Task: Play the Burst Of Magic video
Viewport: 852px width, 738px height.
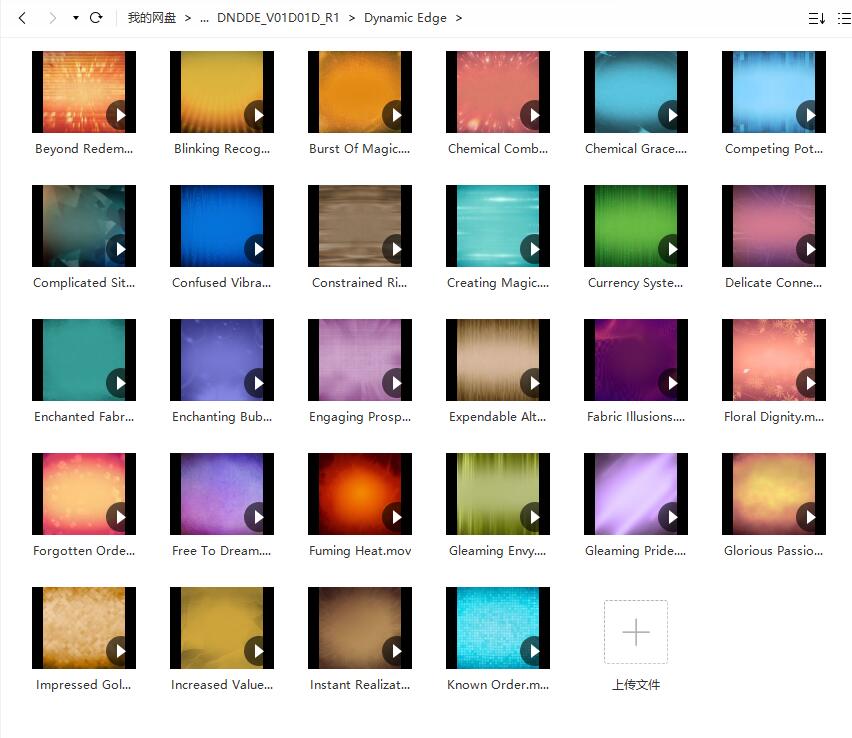Action: pyautogui.click(x=396, y=115)
